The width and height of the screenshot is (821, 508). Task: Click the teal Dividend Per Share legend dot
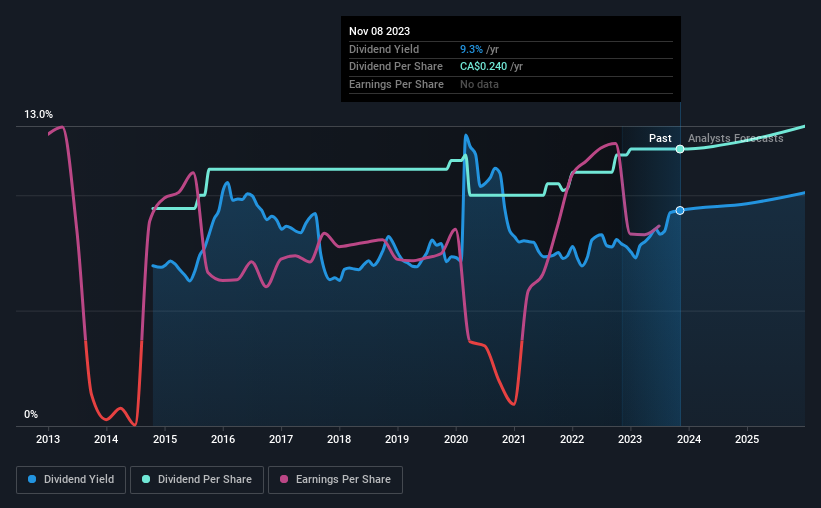(x=146, y=479)
